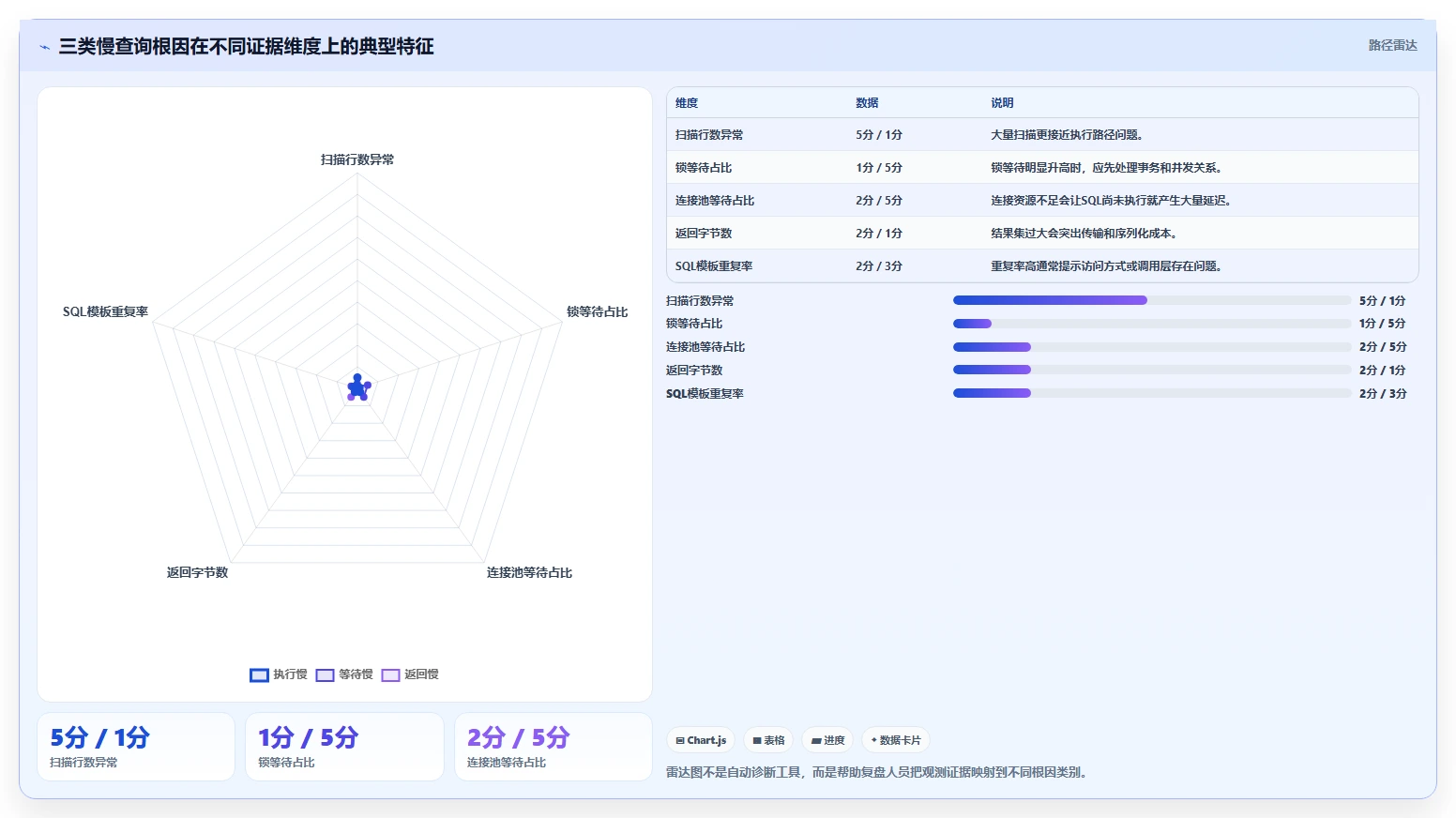The image size is (1456, 818).
Task: Click the 数据卡片 tag
Action: pos(896,740)
